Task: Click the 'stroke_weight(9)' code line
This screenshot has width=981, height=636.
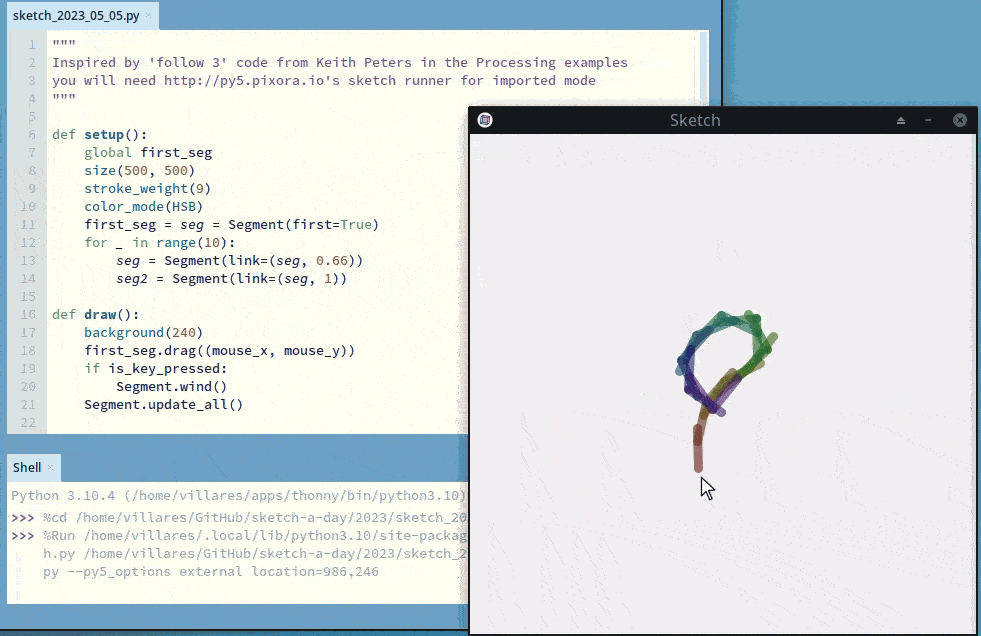Action: point(147,188)
